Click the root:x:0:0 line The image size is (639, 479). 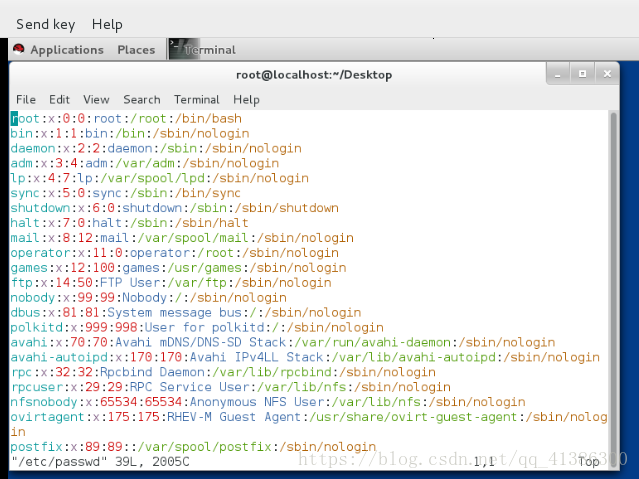point(126,119)
